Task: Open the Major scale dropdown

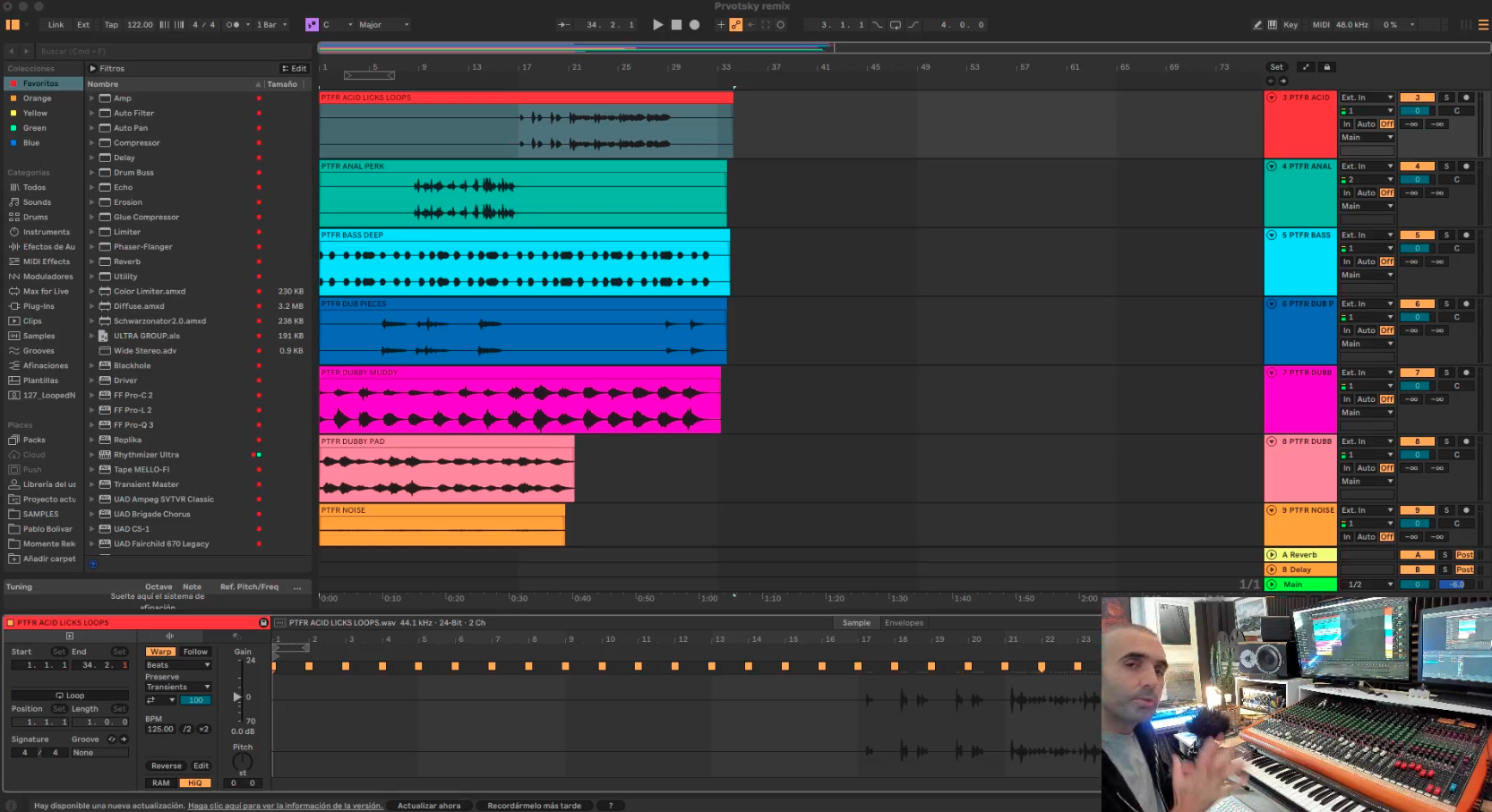Action: 383,25
